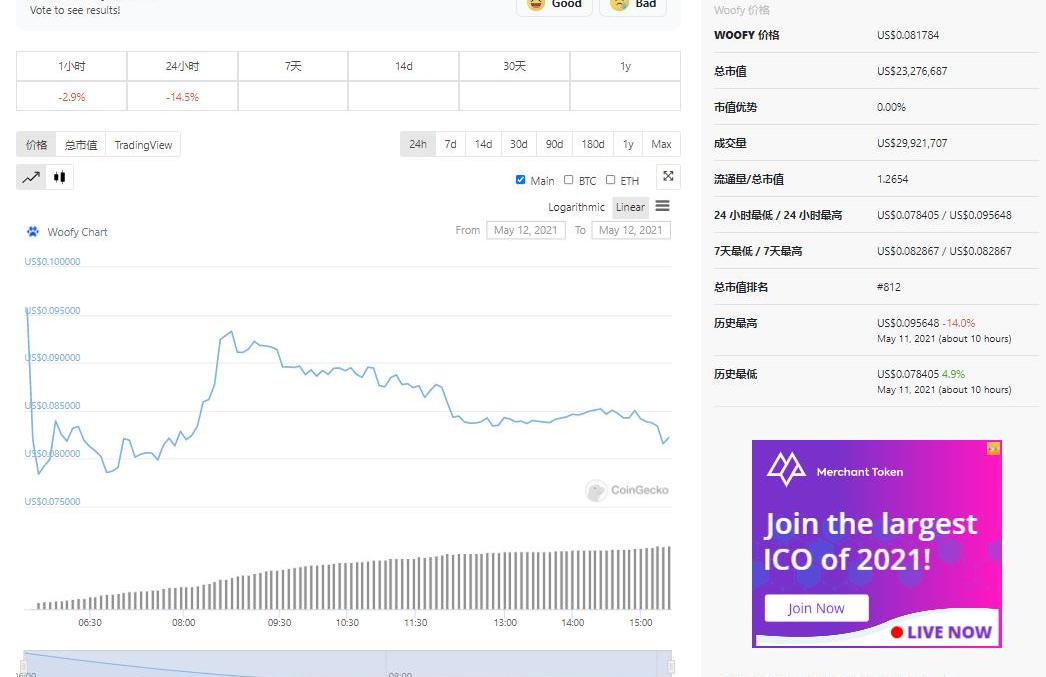
Task: Open the 总市值 market cap tab
Action: point(81,145)
